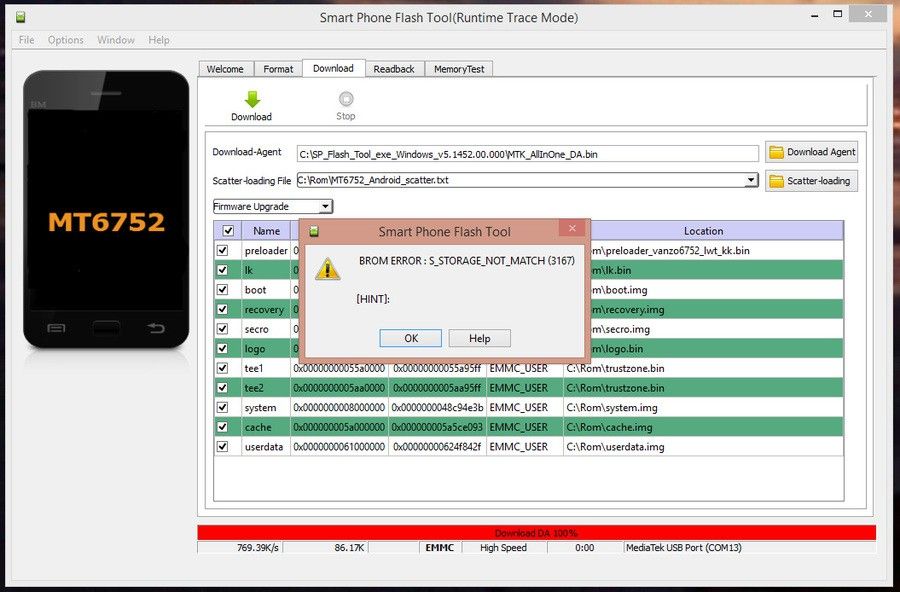900x592 pixels.
Task: Uncheck the secro partition checkbox
Action: [x=222, y=328]
